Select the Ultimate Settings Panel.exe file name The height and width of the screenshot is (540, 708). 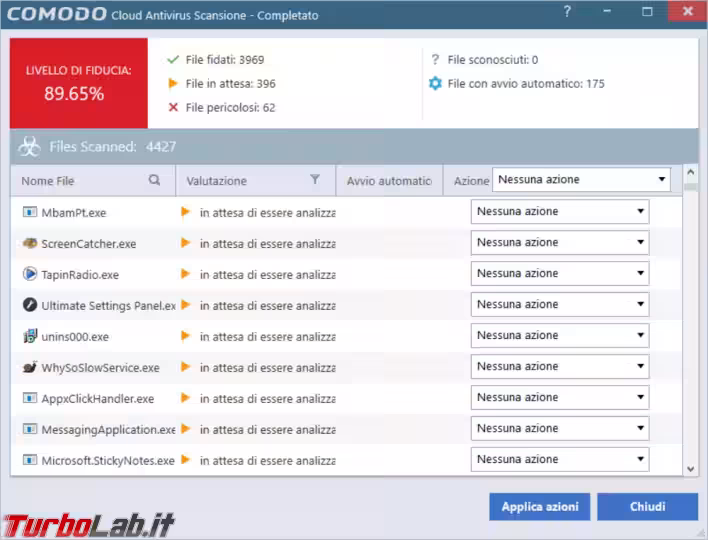tap(108, 306)
